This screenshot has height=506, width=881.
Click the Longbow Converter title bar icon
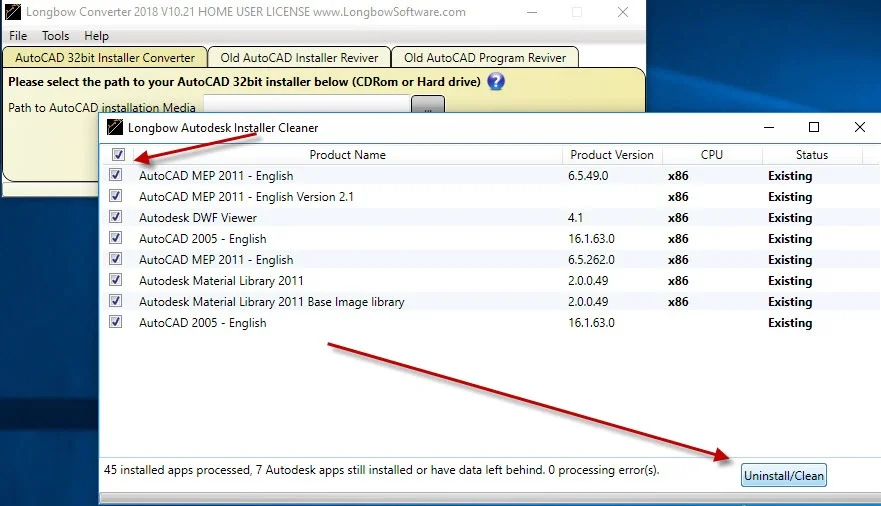[x=12, y=12]
